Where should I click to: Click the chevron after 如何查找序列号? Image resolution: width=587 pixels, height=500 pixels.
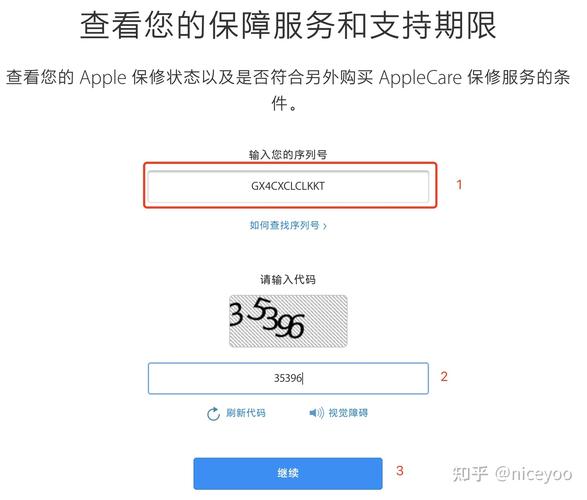click(325, 226)
